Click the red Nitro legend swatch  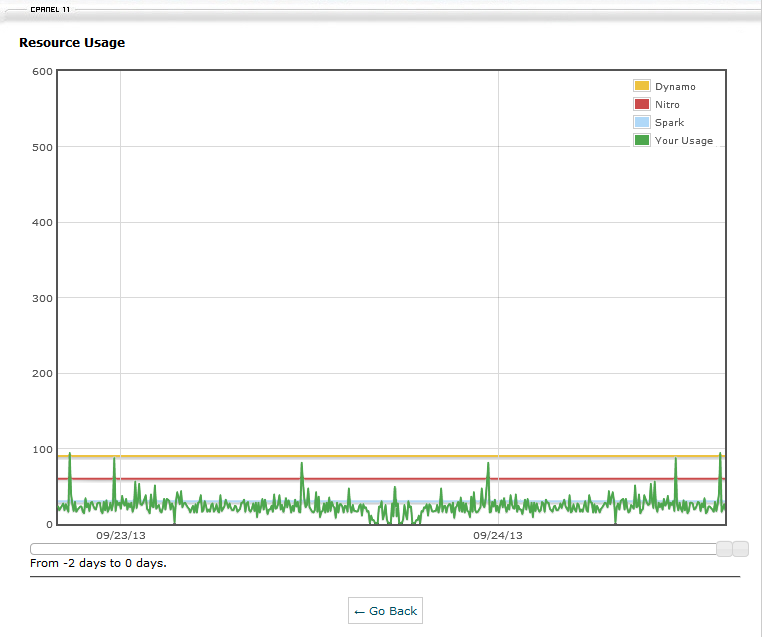pyautogui.click(x=642, y=105)
